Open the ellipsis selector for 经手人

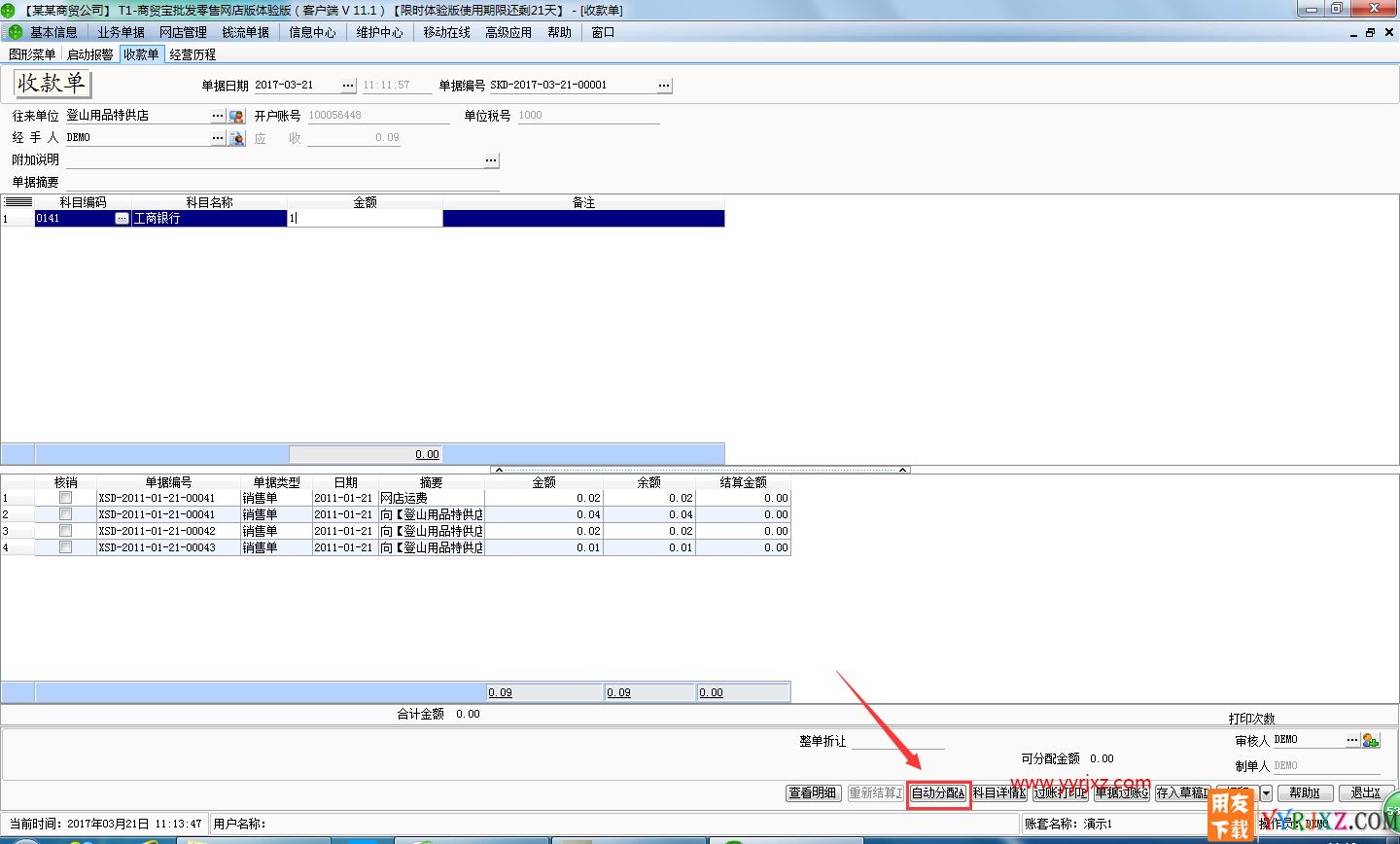click(x=218, y=138)
